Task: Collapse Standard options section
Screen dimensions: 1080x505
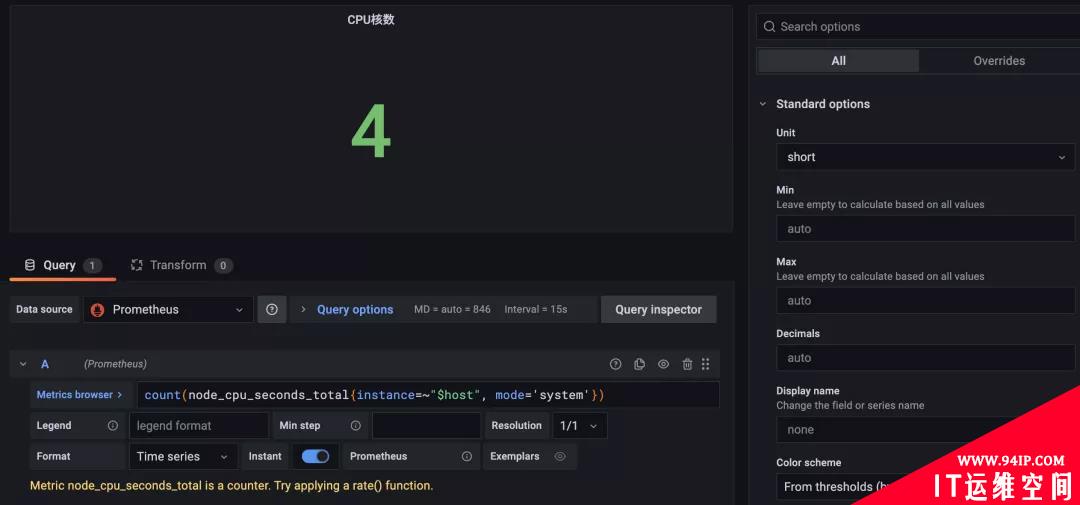Action: [762, 104]
